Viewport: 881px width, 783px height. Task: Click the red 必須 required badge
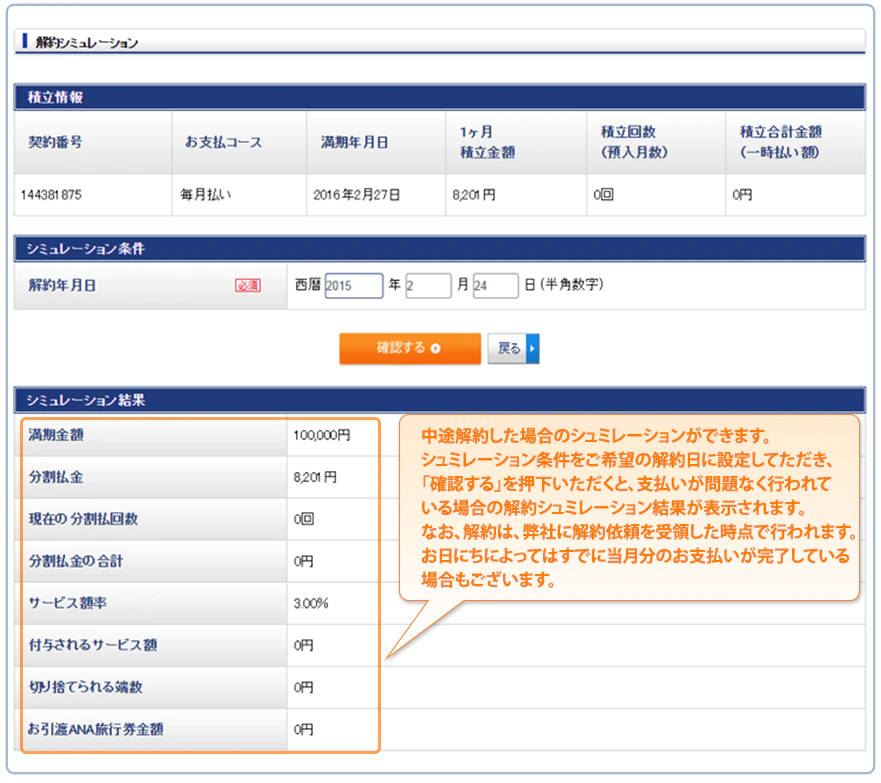(x=247, y=286)
